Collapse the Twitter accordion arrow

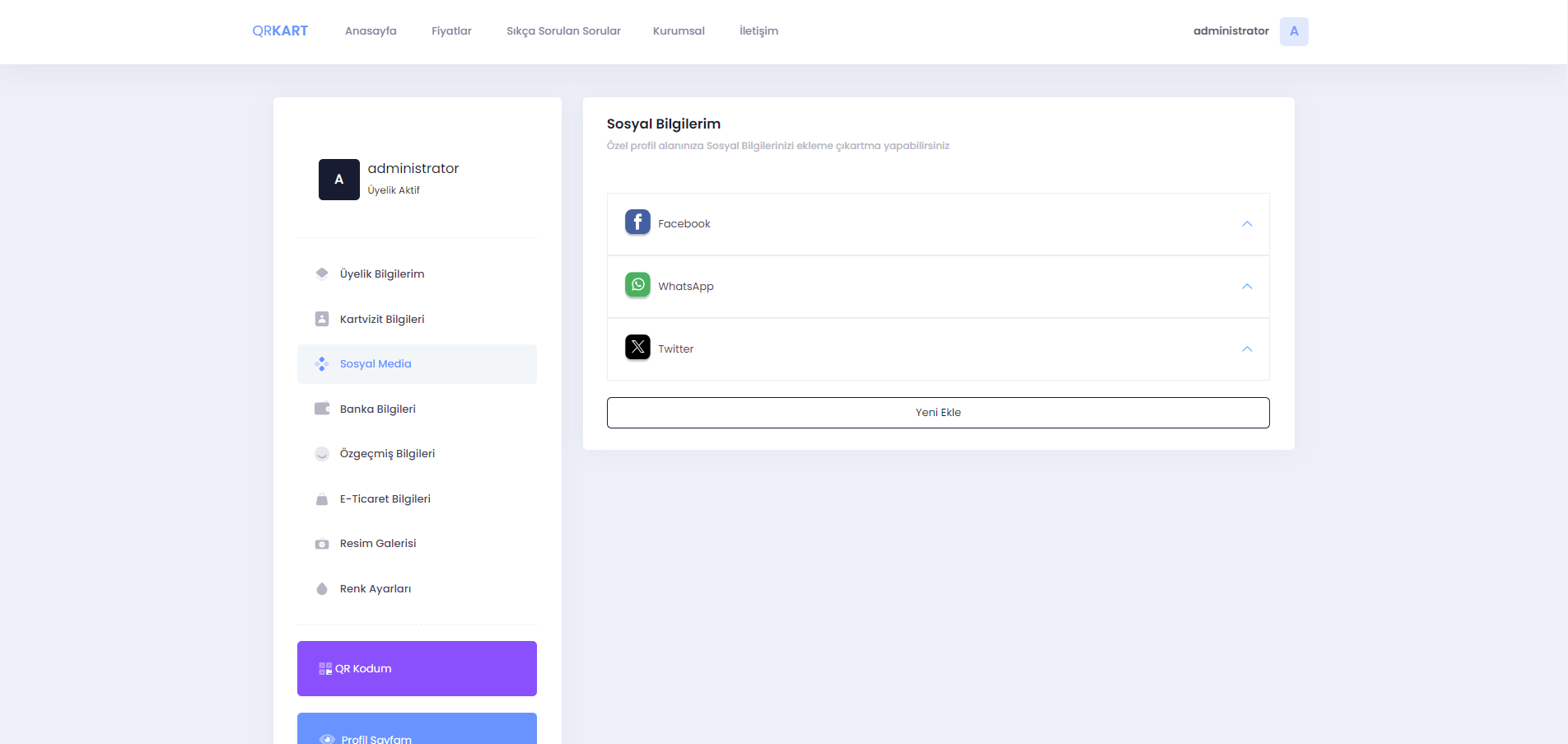pyautogui.click(x=1246, y=349)
